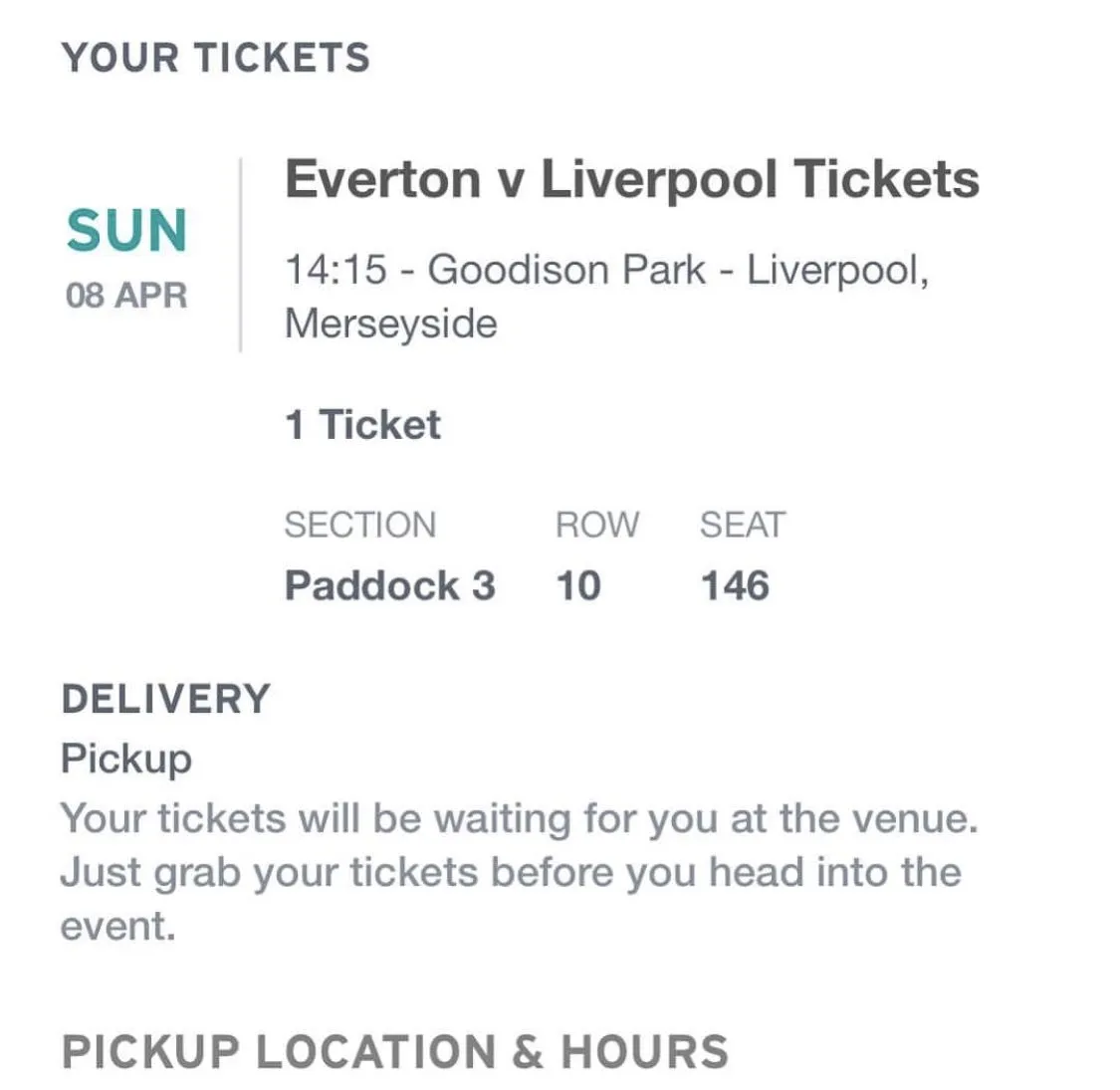Click the 08 APR date
Viewport: 1120px width, 1090px height.
point(126,296)
